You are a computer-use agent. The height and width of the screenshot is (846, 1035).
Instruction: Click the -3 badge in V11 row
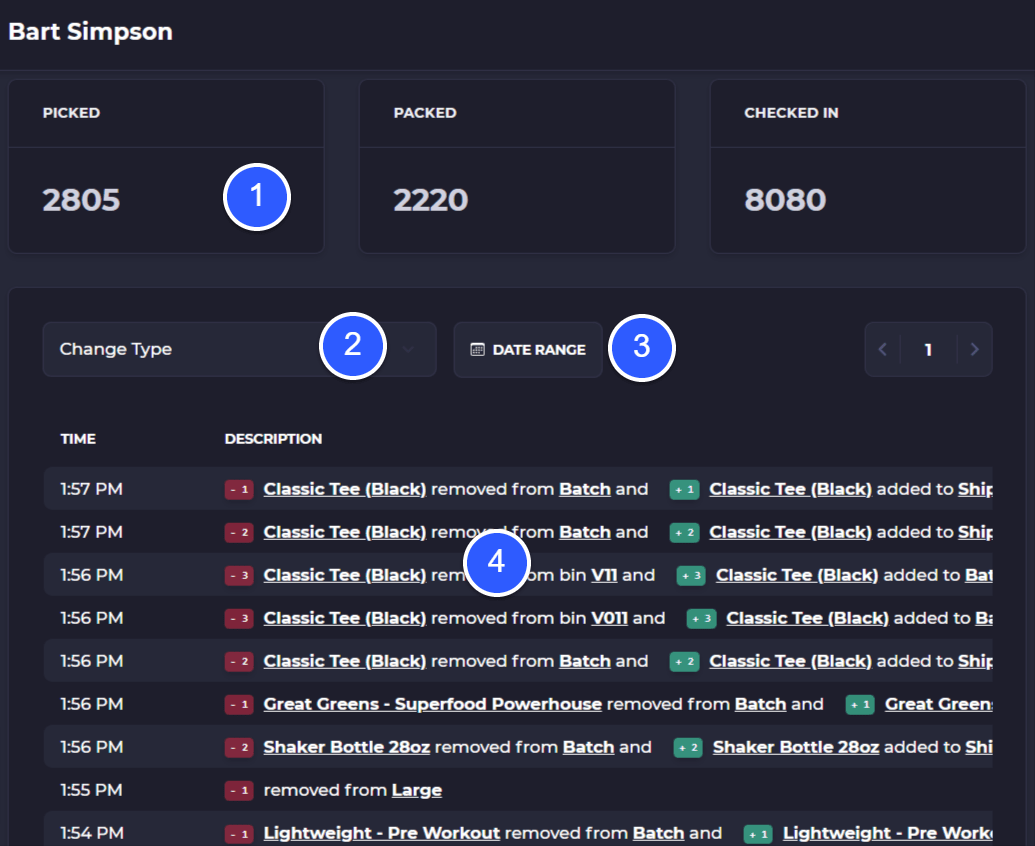click(x=239, y=576)
